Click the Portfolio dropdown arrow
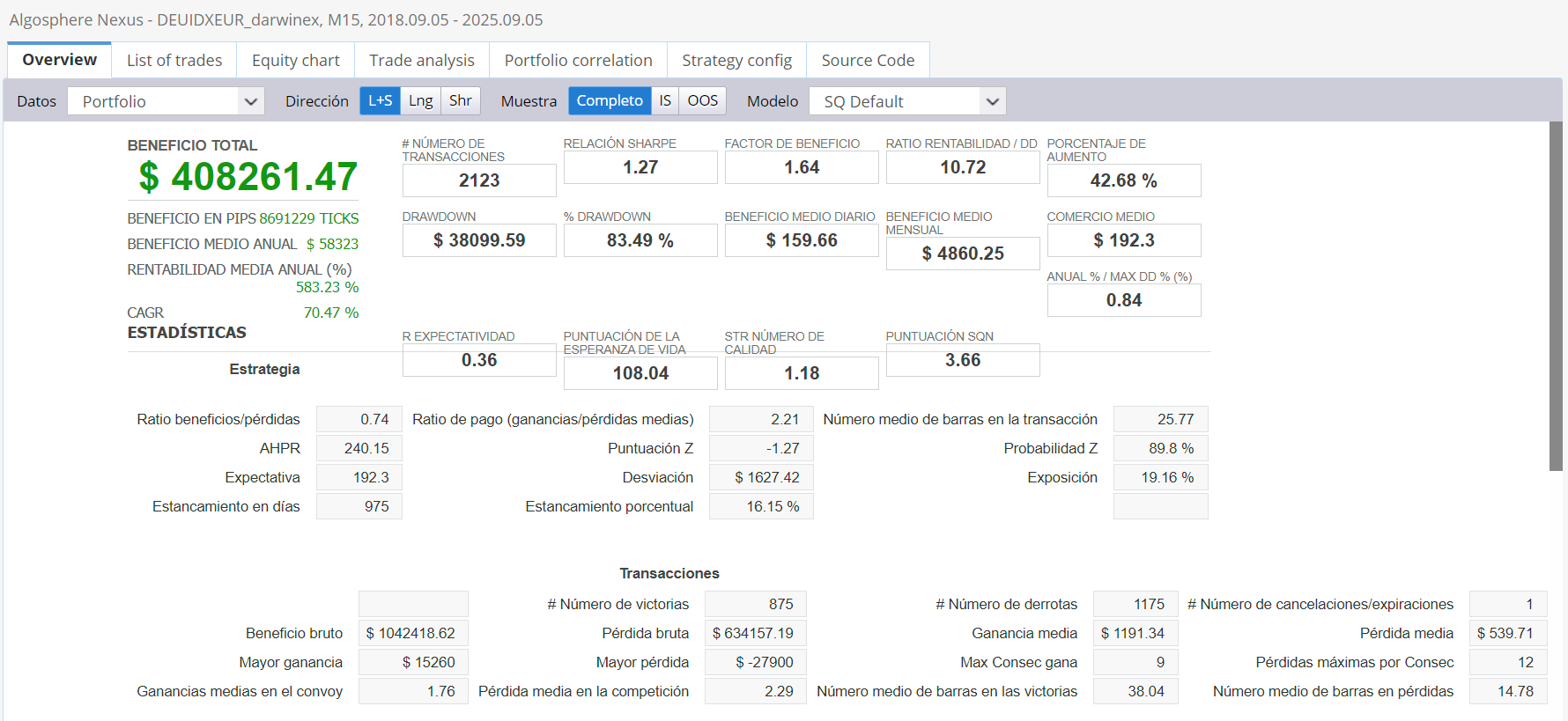Image resolution: width=1568 pixels, height=721 pixels. 251,101
